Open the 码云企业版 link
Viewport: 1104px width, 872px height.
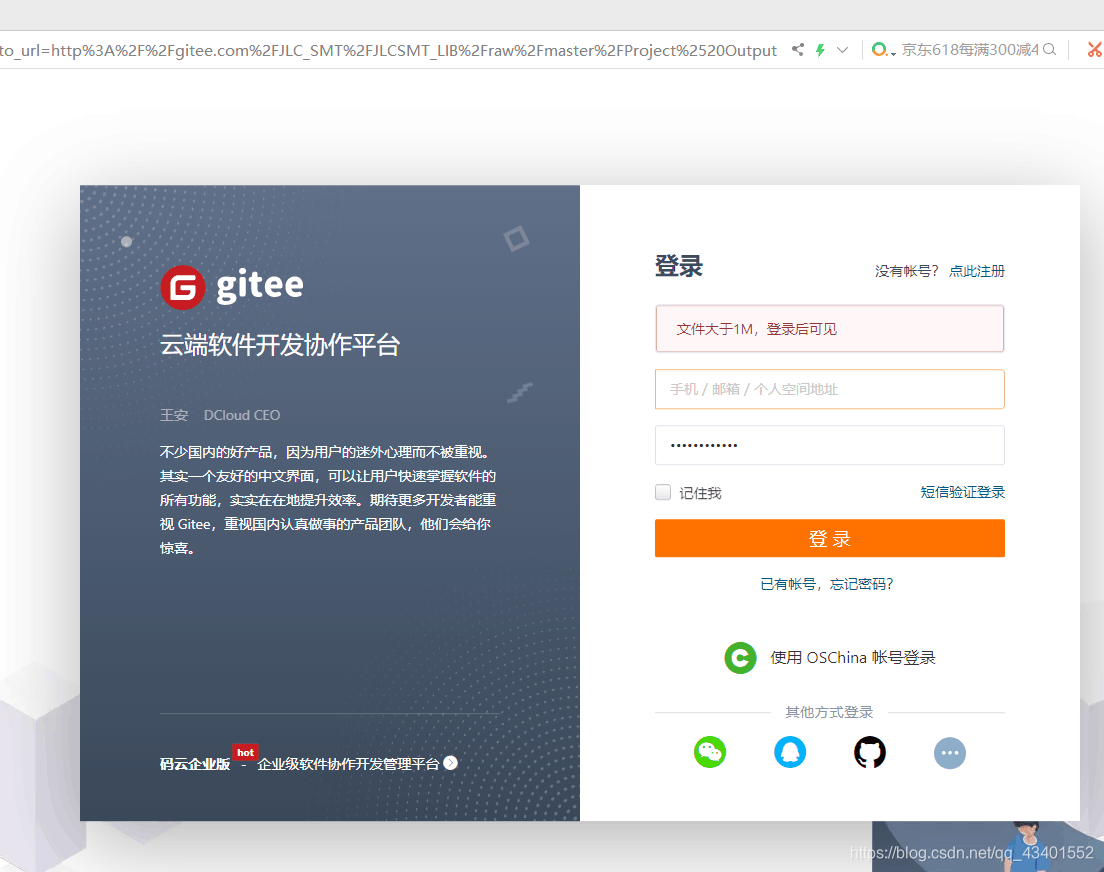click(195, 764)
